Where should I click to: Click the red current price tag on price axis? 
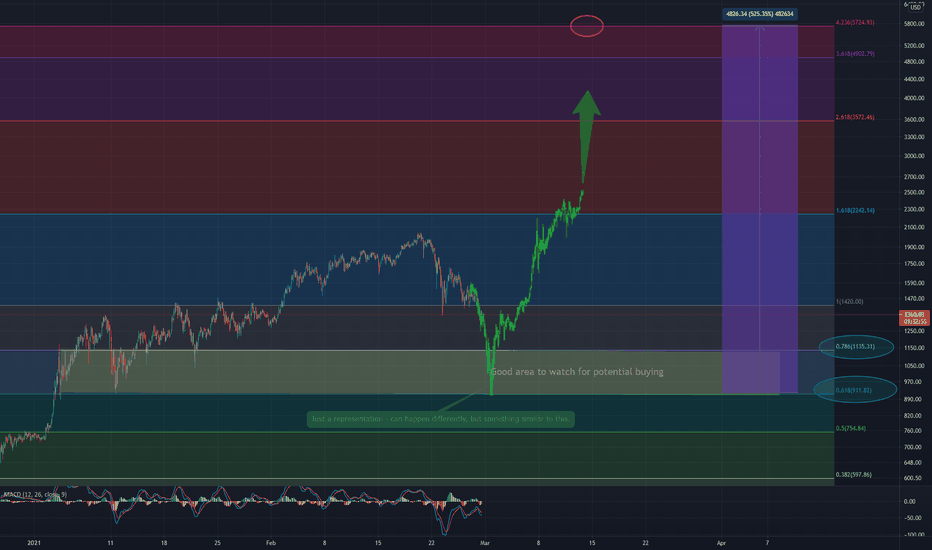click(914, 318)
